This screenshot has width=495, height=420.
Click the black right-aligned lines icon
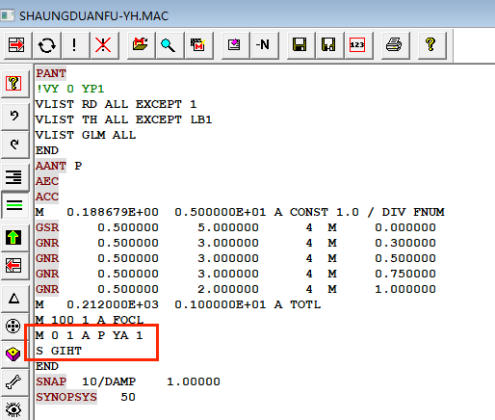click(x=14, y=177)
